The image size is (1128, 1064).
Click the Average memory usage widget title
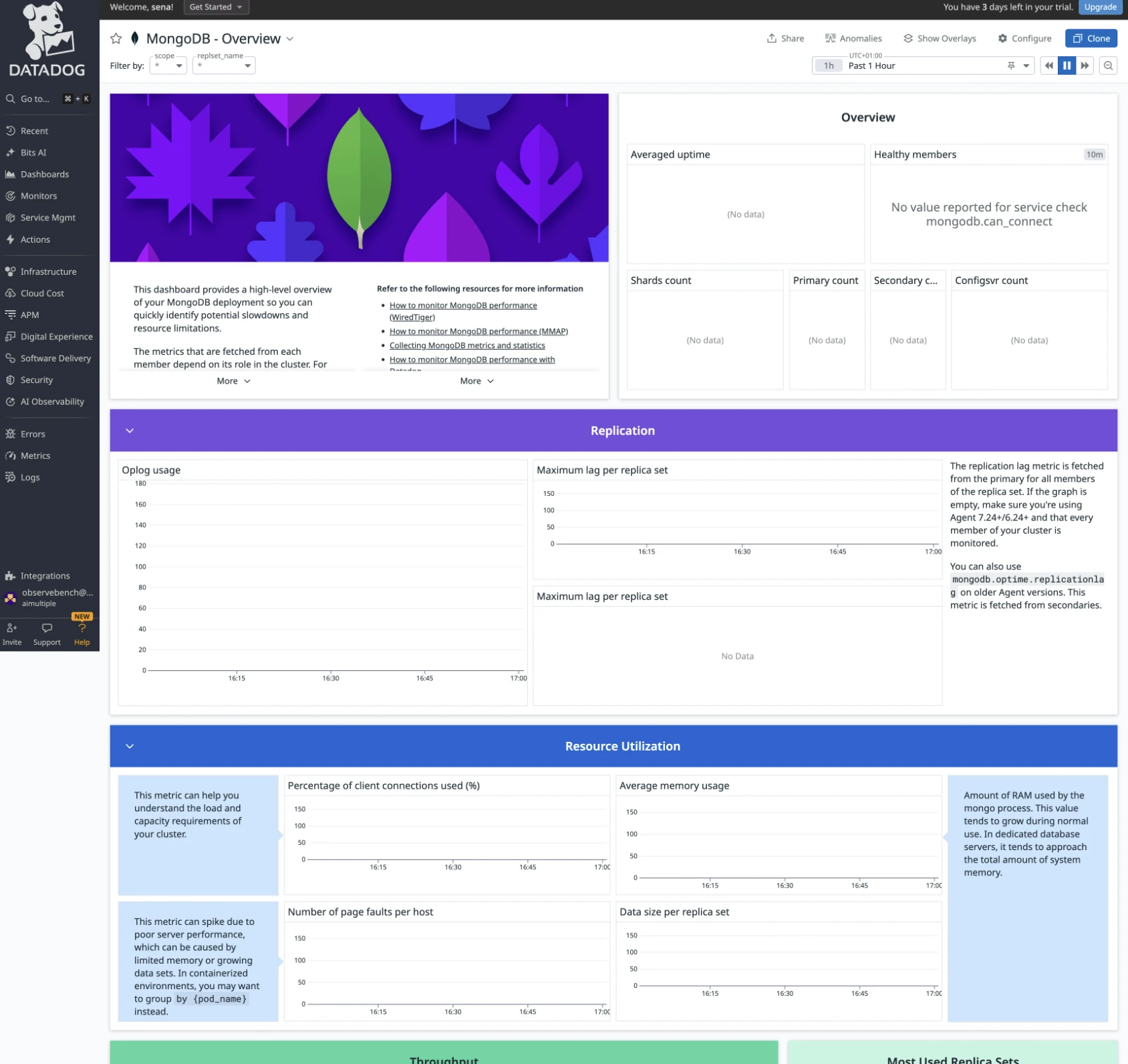pos(674,786)
